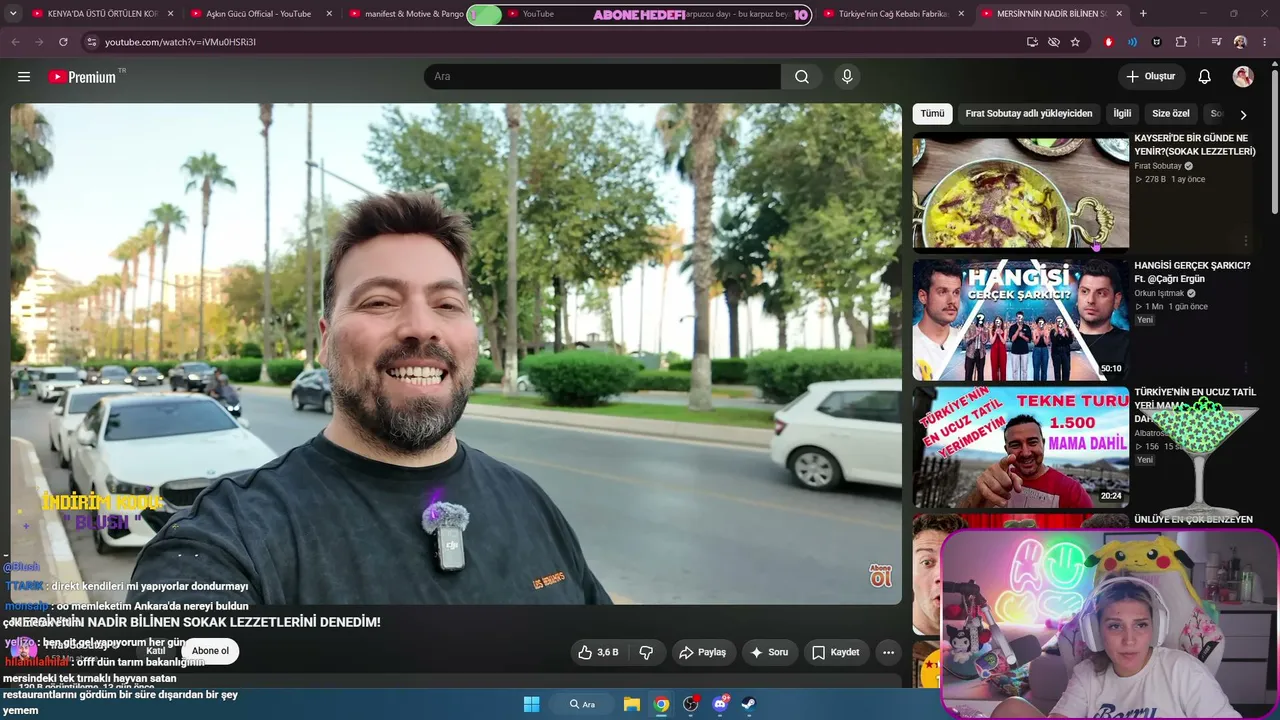Open the YouTube guide hamburger menu
Screen dimensions: 1280x720
pyautogui.click(x=24, y=77)
